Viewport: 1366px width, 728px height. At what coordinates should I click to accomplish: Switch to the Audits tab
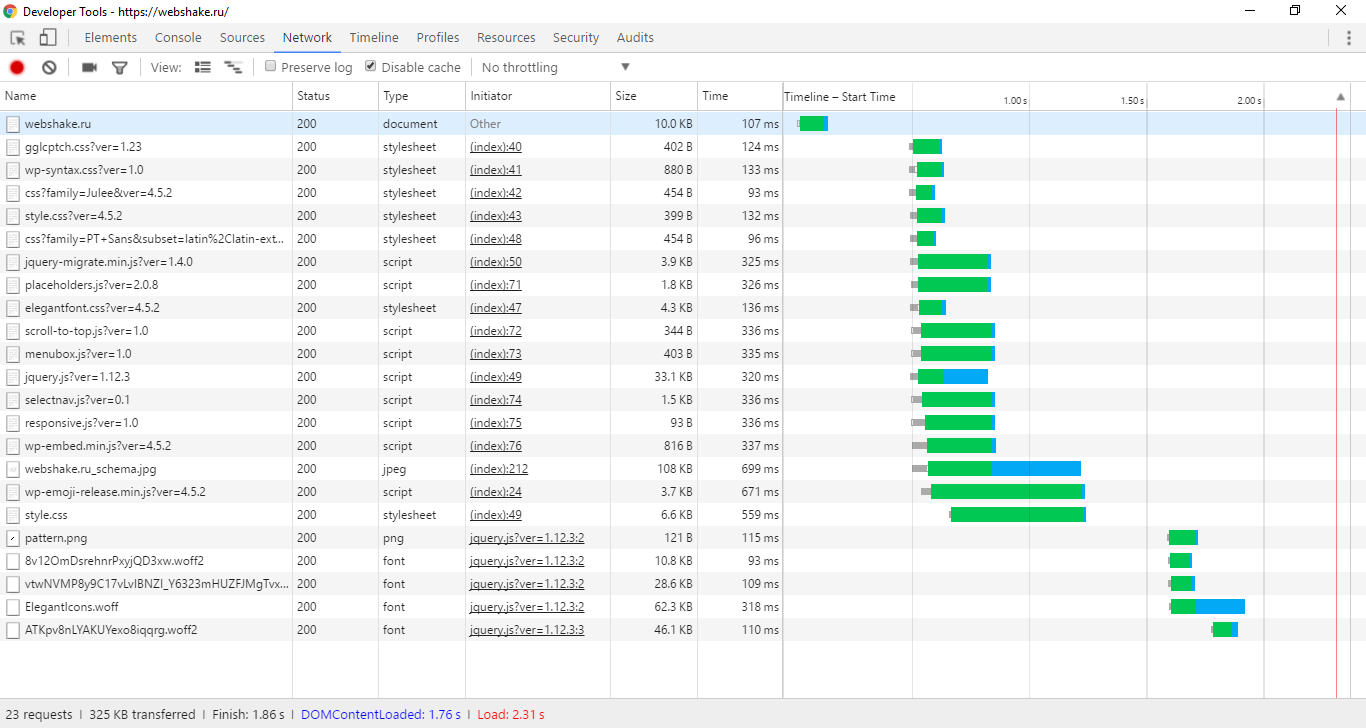click(635, 38)
